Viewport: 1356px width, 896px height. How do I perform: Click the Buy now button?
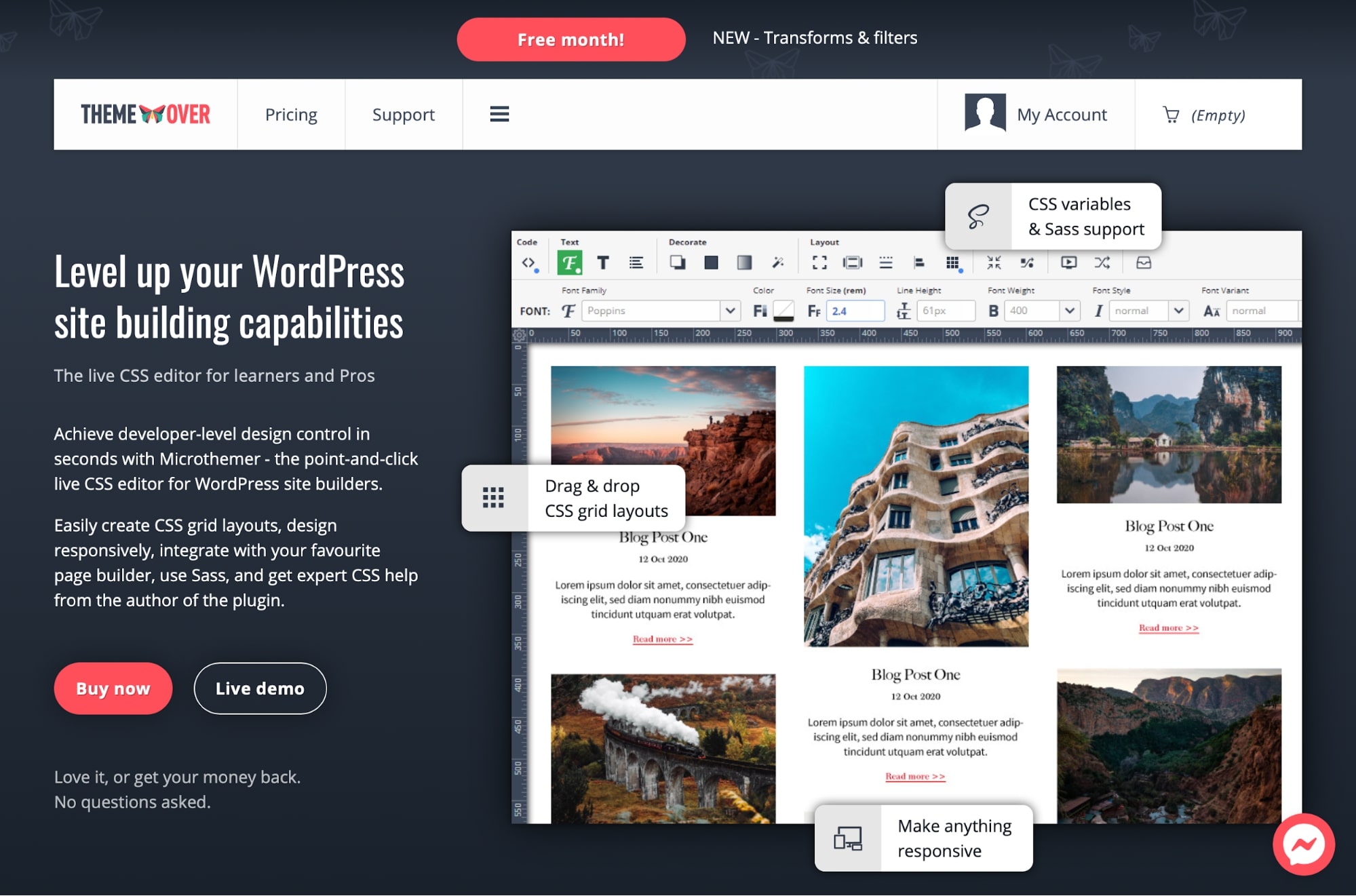(113, 688)
